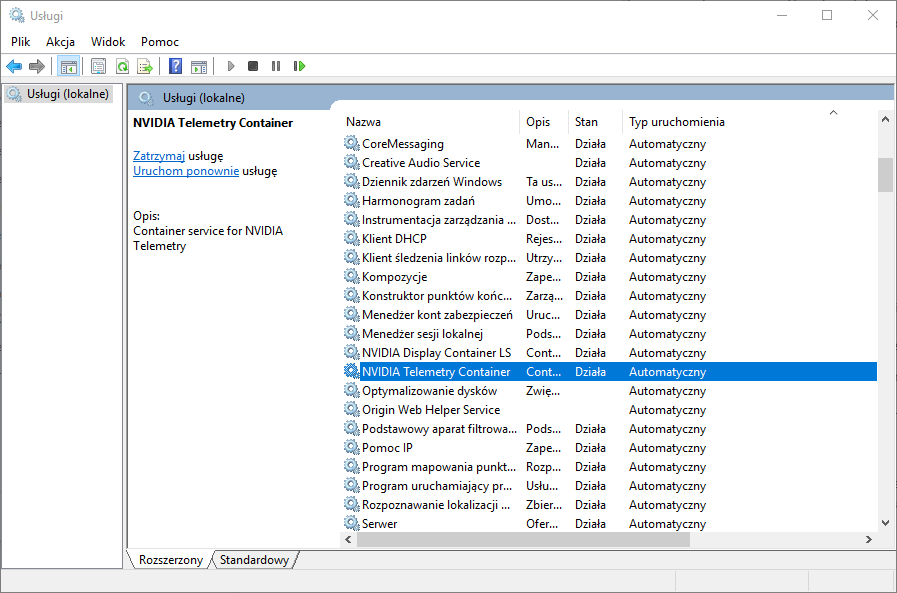Click gear icon beside CoreMessaging
Viewport: 897px width, 593px height.
[351, 143]
